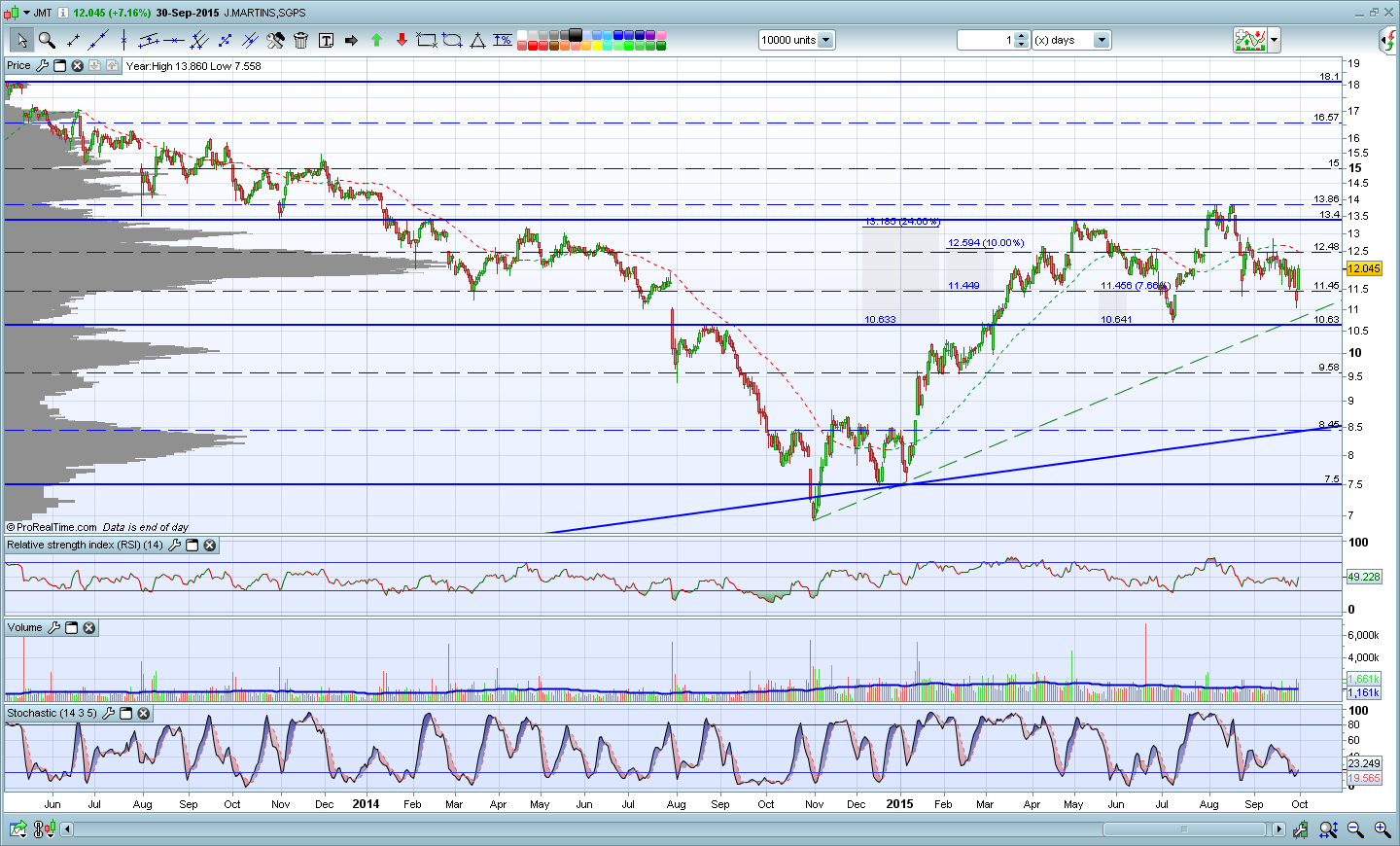Maximize the Volume panel
Image resolution: width=1400 pixels, height=846 pixels.
click(x=71, y=628)
